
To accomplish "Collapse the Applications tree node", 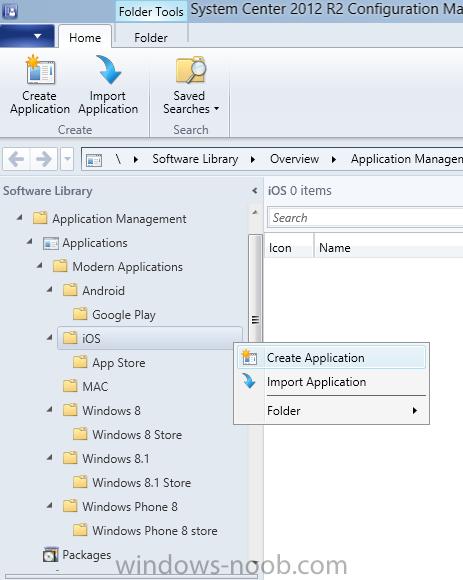I will point(30,242).
